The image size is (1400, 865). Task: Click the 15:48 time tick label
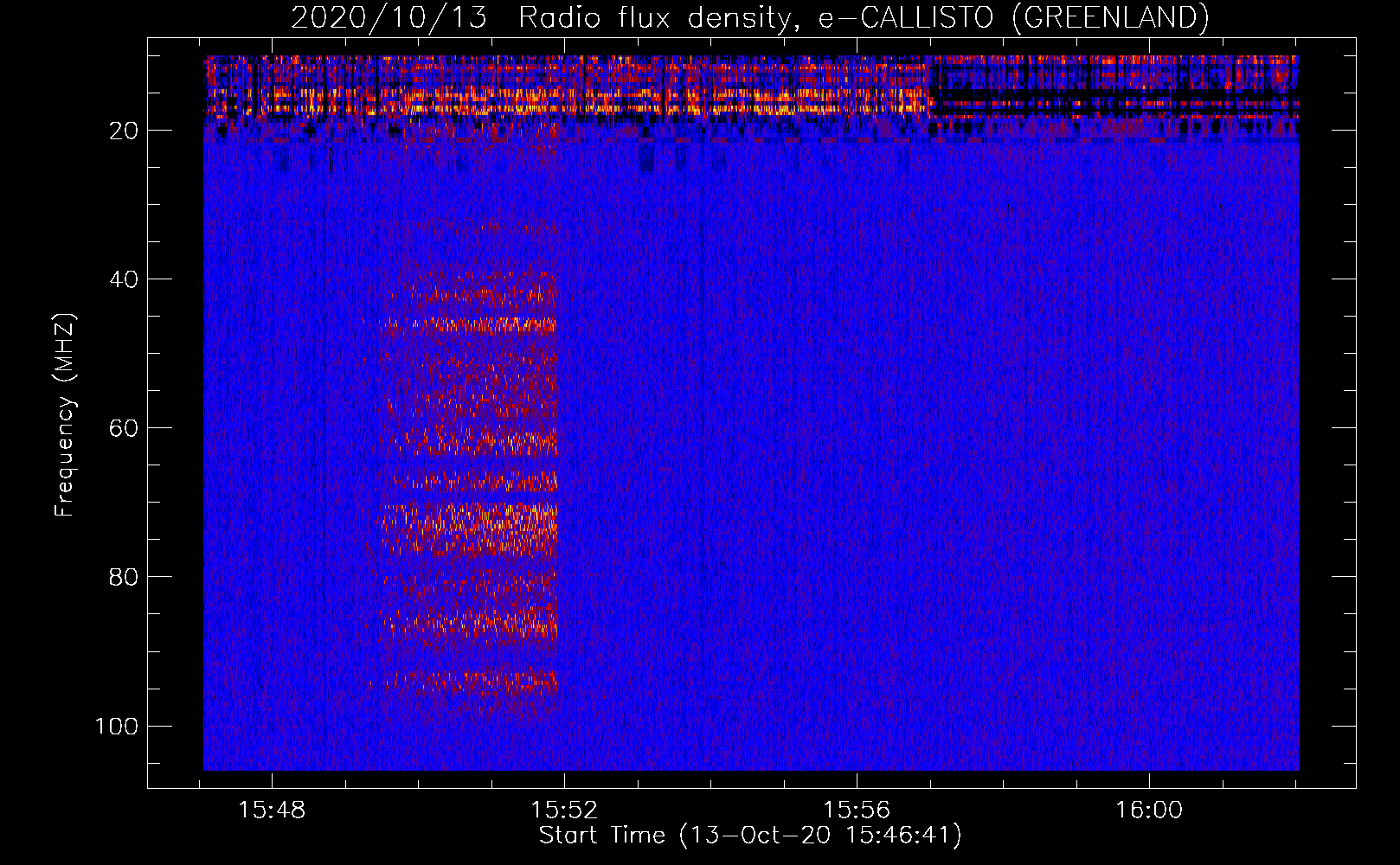pyautogui.click(x=272, y=810)
